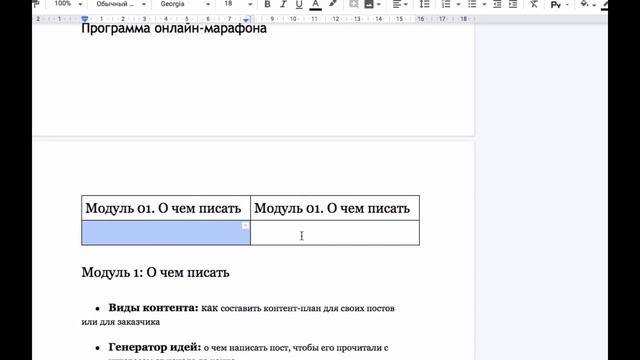Click the text или для заказчика
The width and height of the screenshot is (640, 360).
tap(120, 322)
